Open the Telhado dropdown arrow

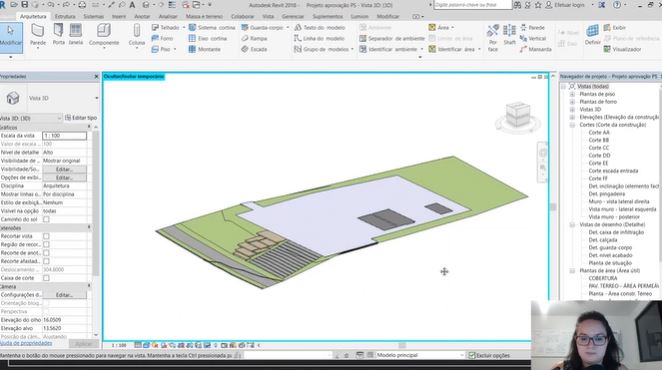click(184, 27)
